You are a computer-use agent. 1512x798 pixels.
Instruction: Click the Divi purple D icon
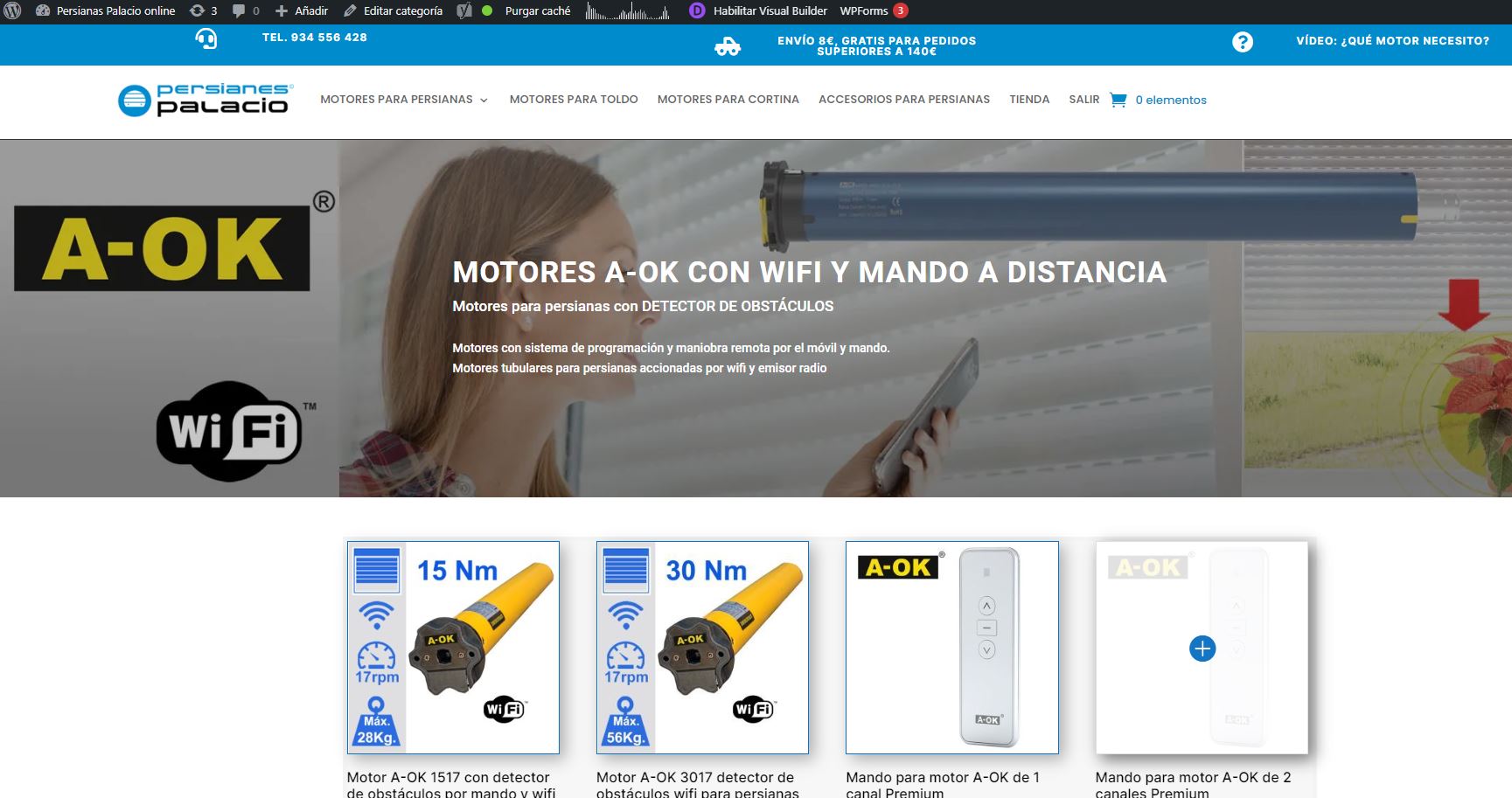(697, 11)
